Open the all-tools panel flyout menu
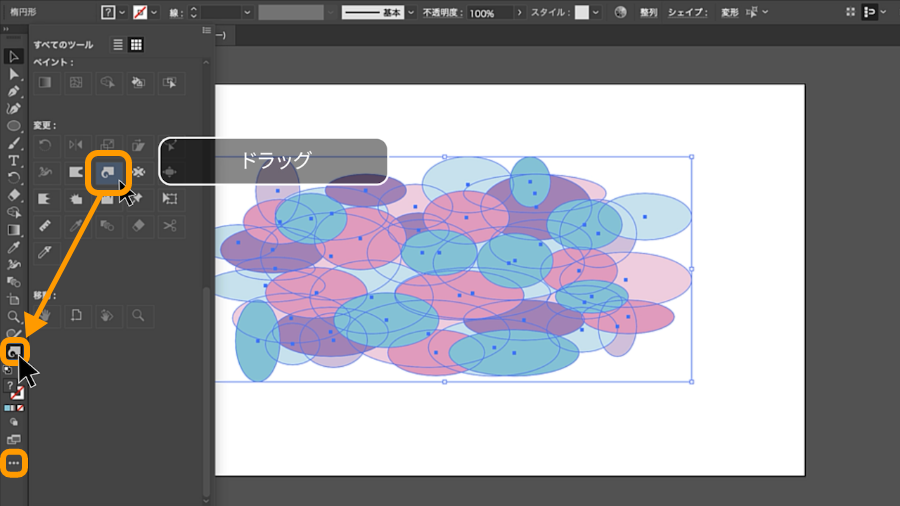Screen dimensions: 900x506 pyautogui.click(x=207, y=30)
